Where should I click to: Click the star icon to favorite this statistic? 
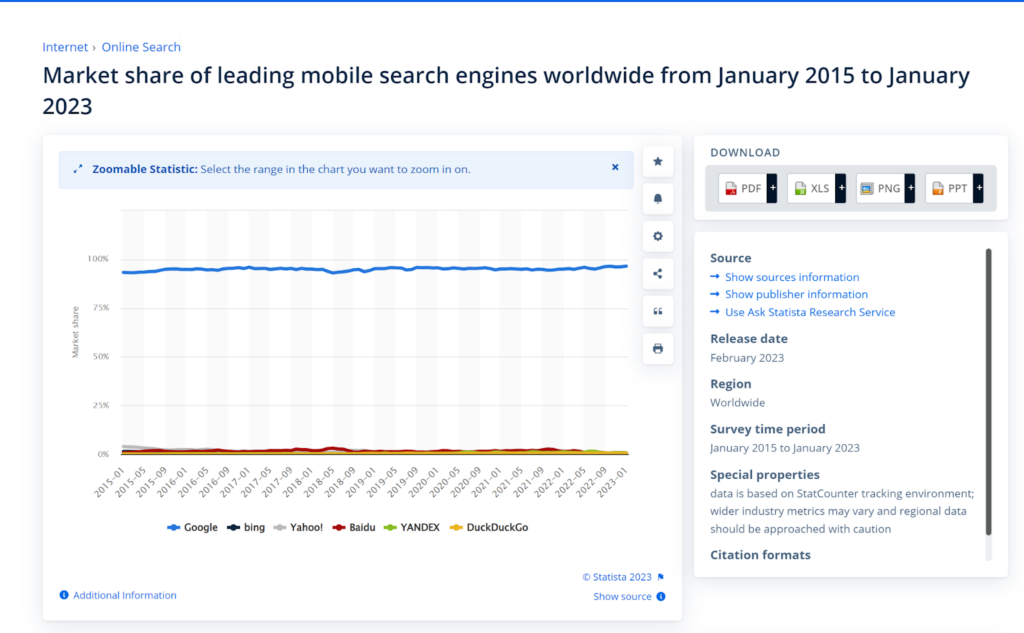(657, 161)
